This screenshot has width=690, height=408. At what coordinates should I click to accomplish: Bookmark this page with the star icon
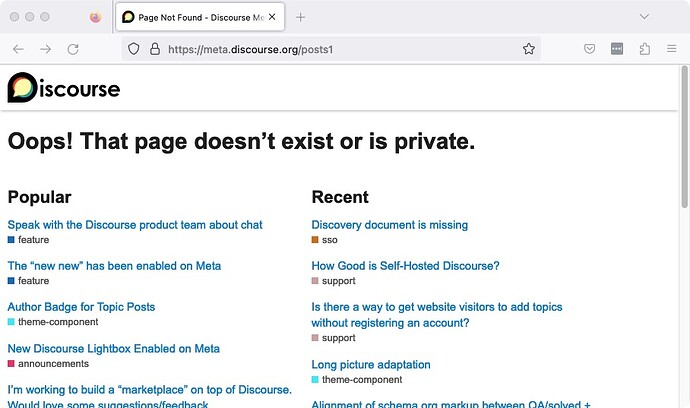click(x=529, y=49)
